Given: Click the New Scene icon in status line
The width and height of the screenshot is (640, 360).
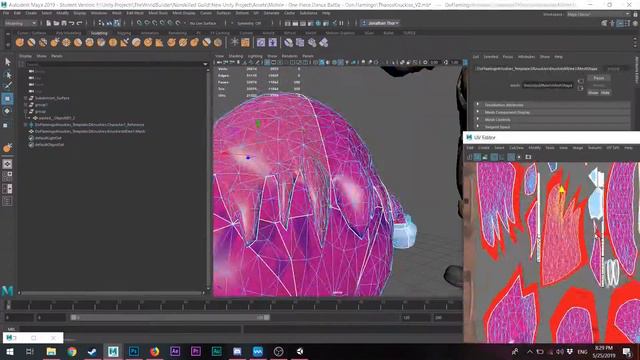Looking at the screenshot, I should point(49,23).
